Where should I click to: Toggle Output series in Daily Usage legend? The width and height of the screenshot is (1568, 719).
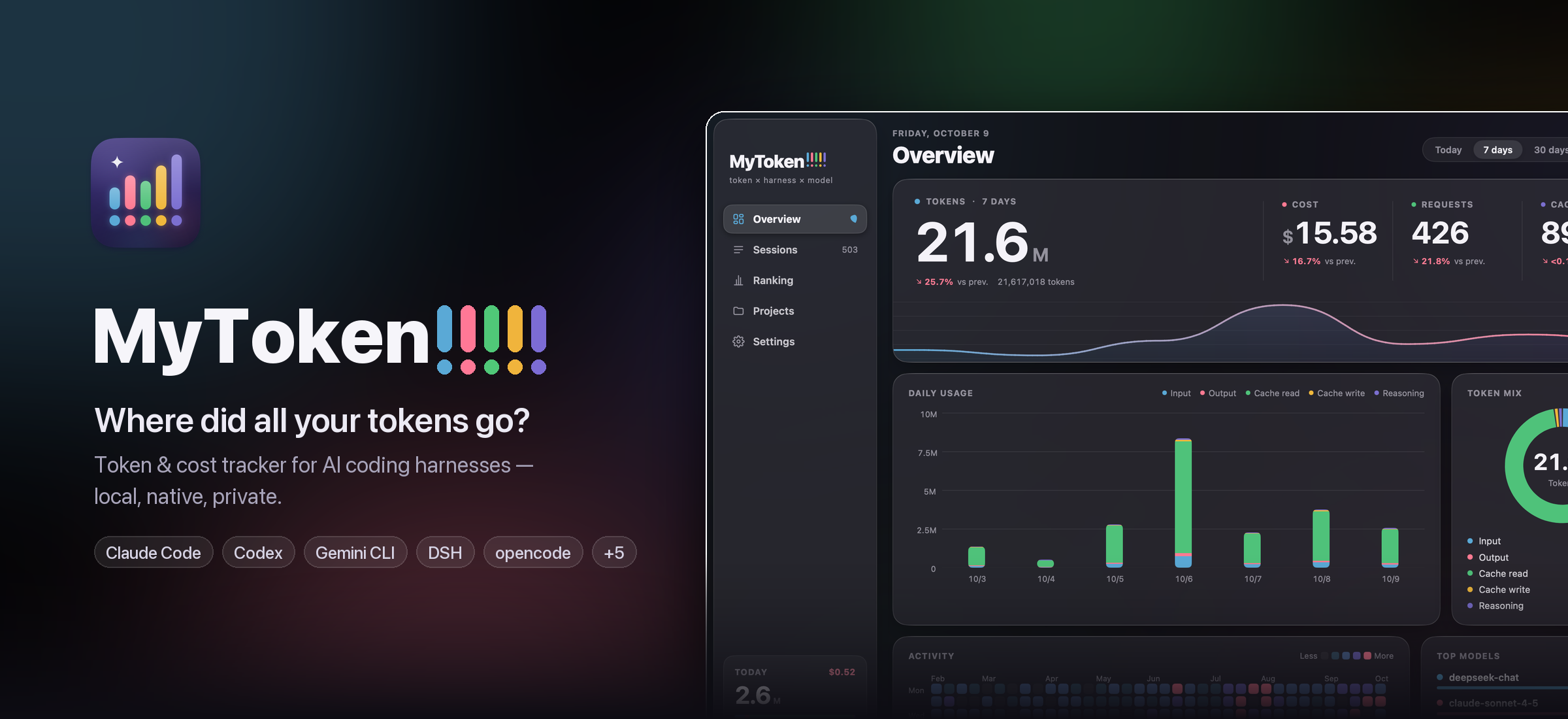1218,393
